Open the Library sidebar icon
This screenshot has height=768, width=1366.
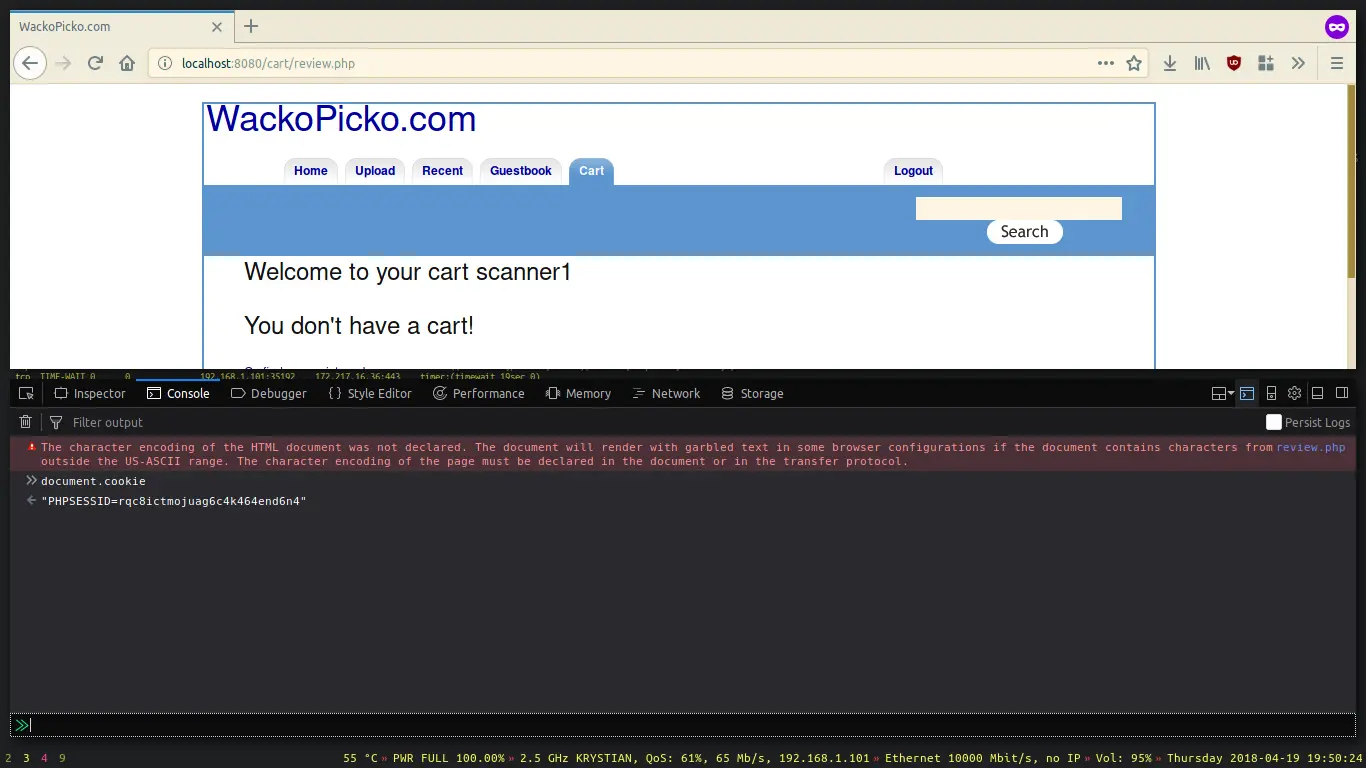1202,63
